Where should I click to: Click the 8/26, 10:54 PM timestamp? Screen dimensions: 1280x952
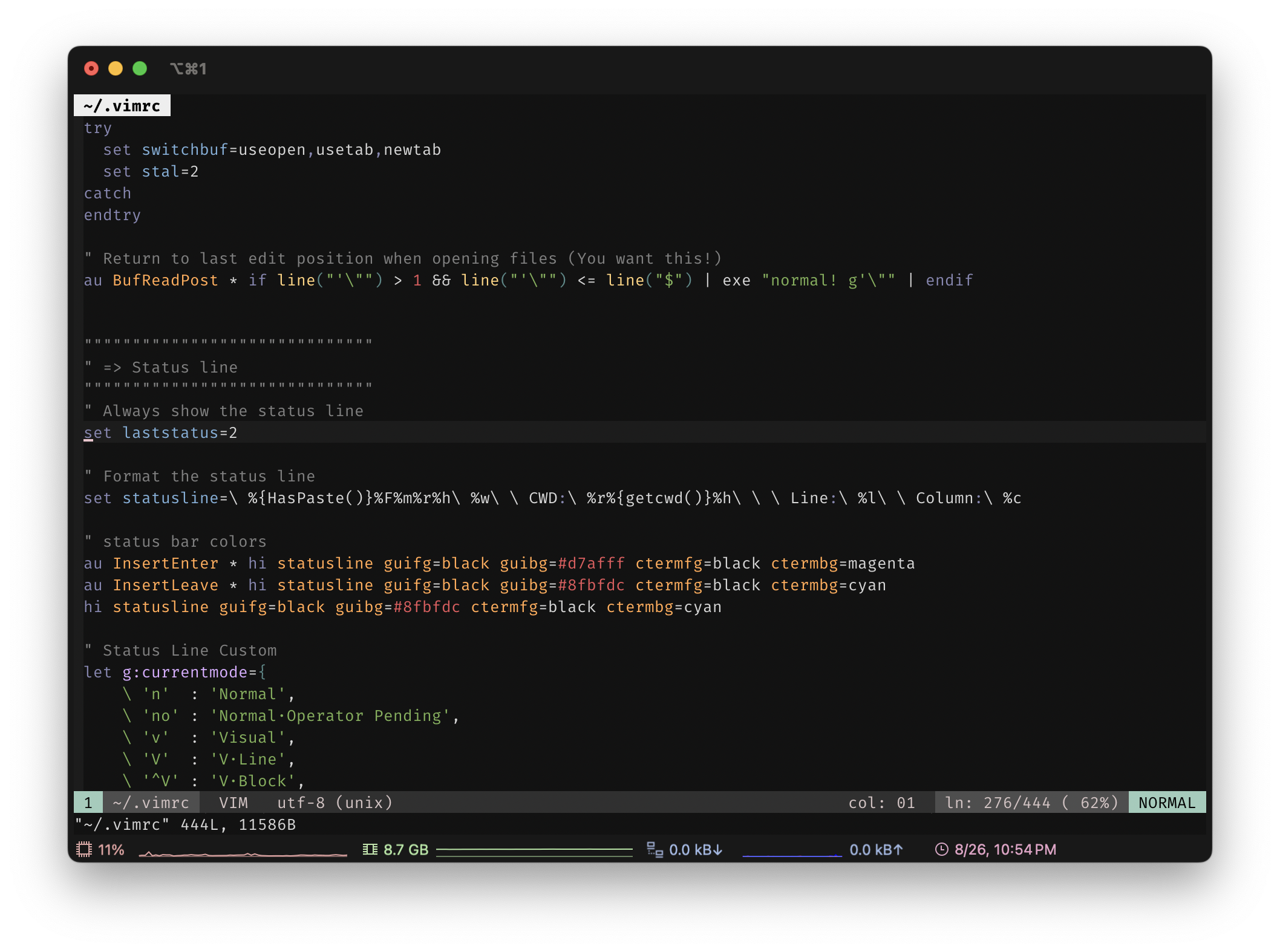(1005, 850)
